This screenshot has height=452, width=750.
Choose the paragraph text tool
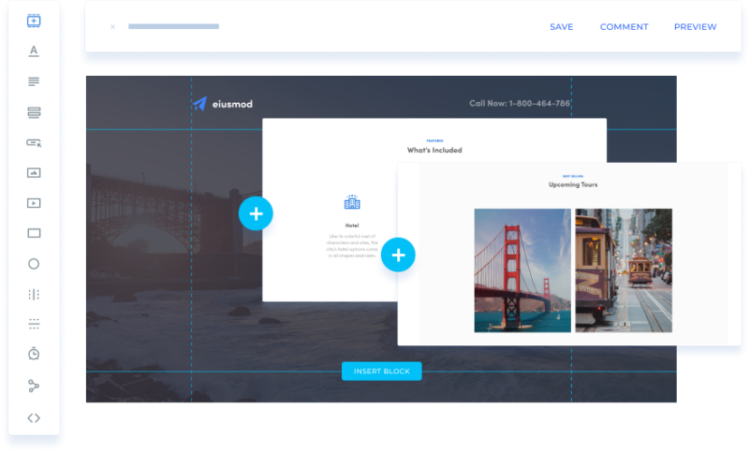(33, 82)
